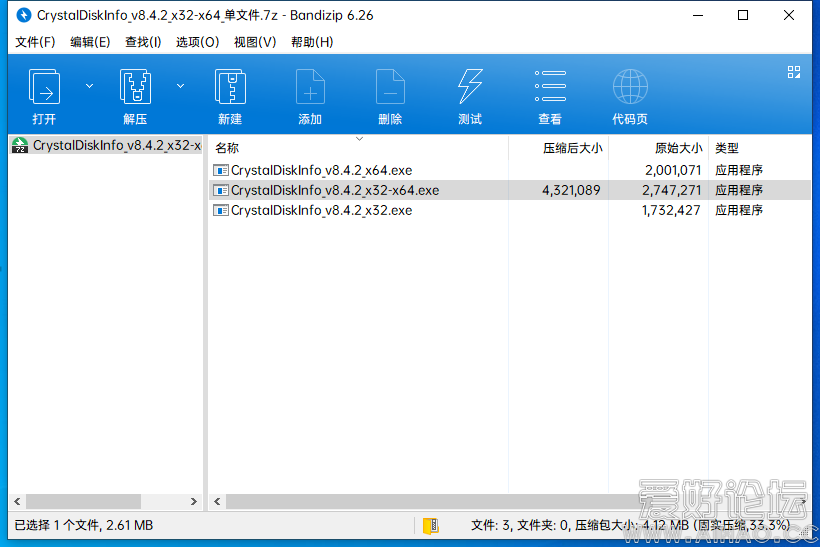The height and width of the screenshot is (547, 820).
Task: Click the left arrow of the tree panel scrollbar
Action: tap(17, 502)
